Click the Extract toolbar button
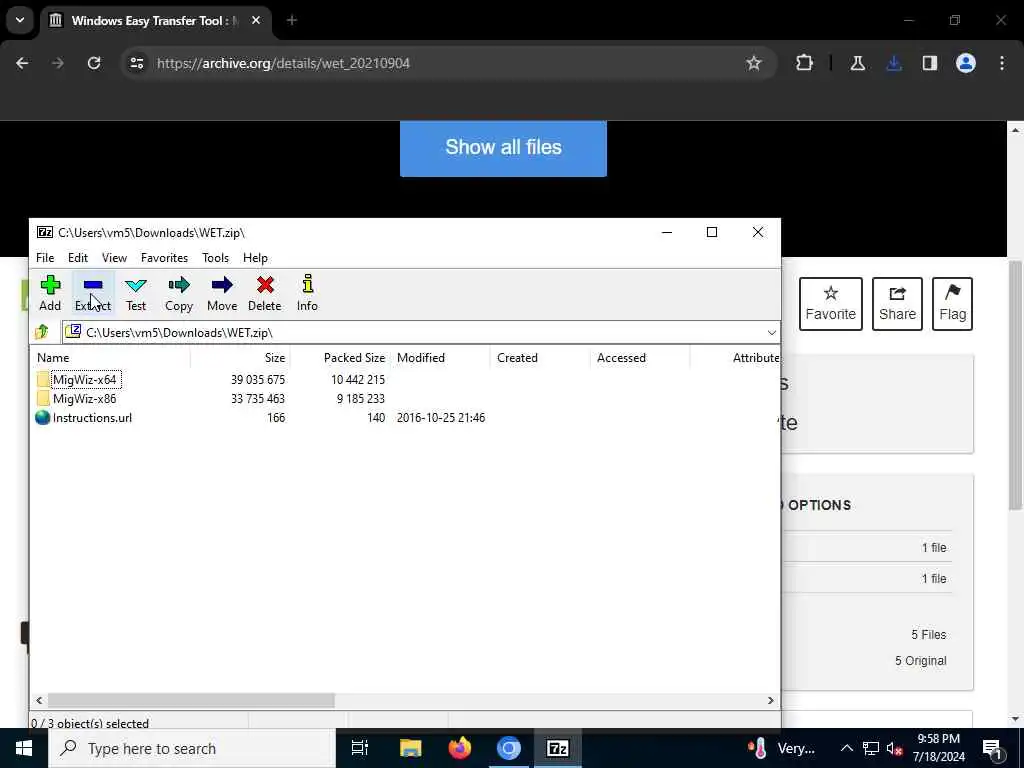The height and width of the screenshot is (768, 1024). point(93,293)
